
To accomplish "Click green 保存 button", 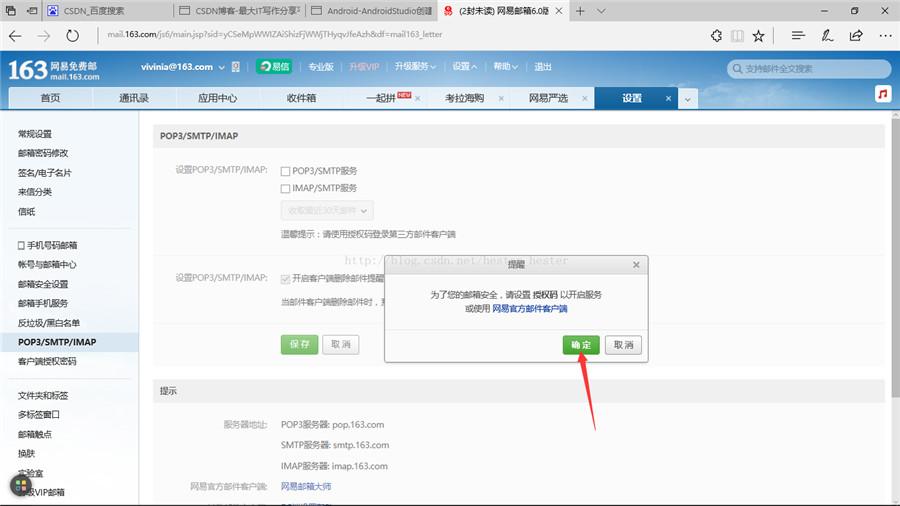I will [300, 344].
